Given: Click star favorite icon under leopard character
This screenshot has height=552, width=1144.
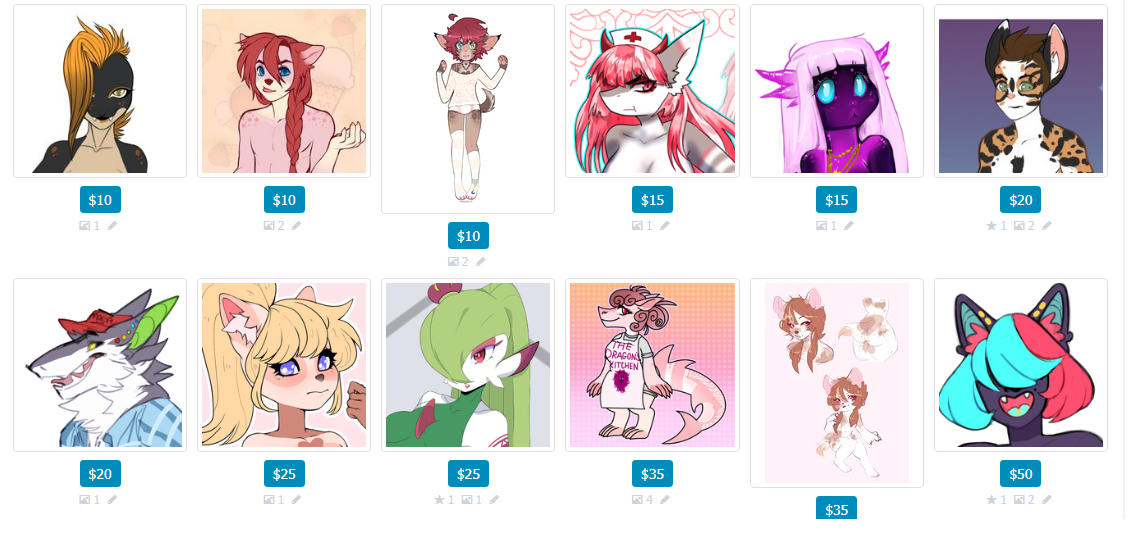Looking at the screenshot, I should [x=992, y=226].
